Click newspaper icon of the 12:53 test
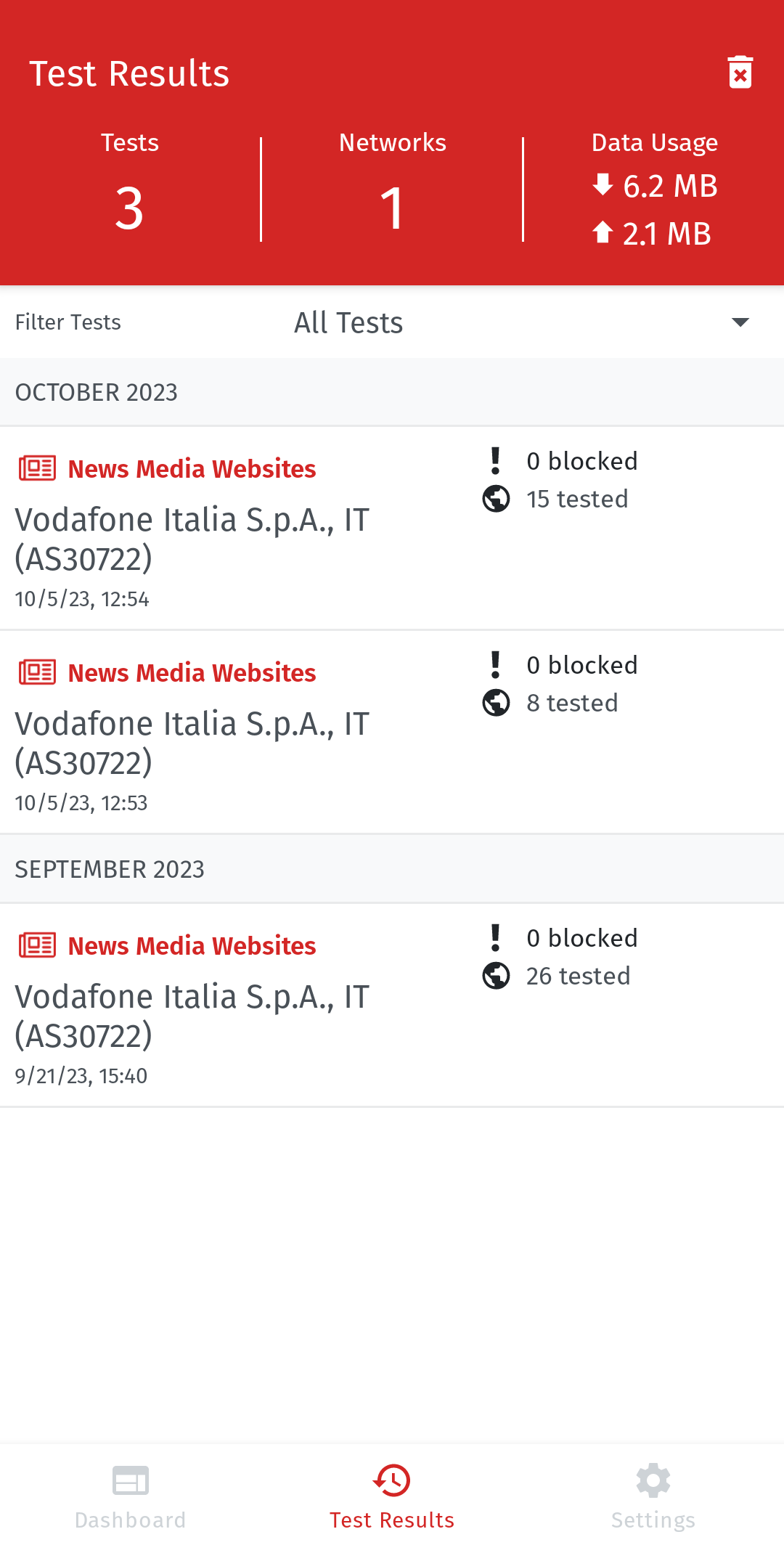Viewport: 784px width, 1545px height. point(37,672)
